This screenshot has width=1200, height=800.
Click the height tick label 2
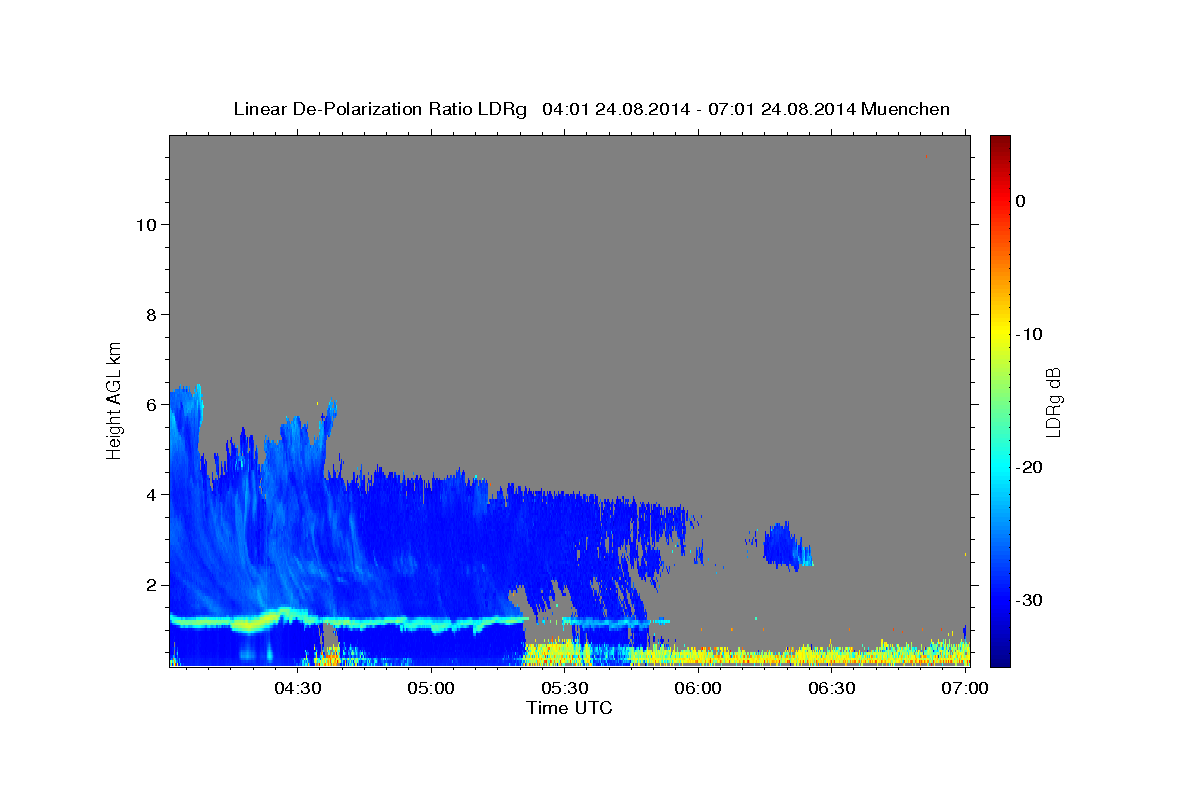[x=151, y=585]
